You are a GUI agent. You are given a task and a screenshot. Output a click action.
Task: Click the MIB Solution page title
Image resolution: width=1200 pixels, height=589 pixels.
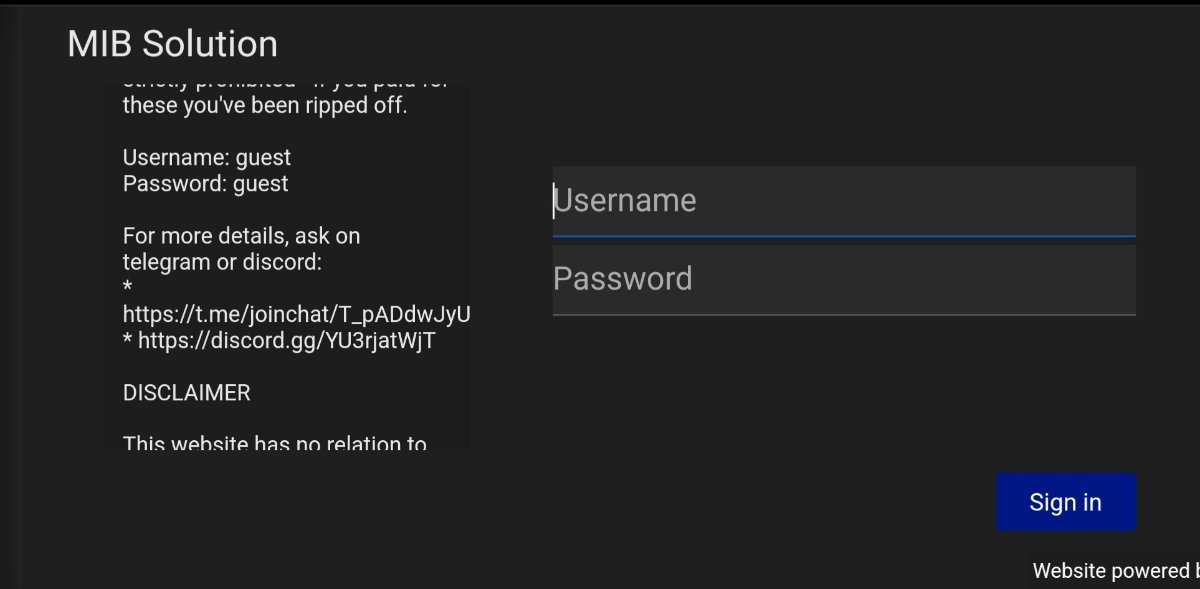[172, 44]
